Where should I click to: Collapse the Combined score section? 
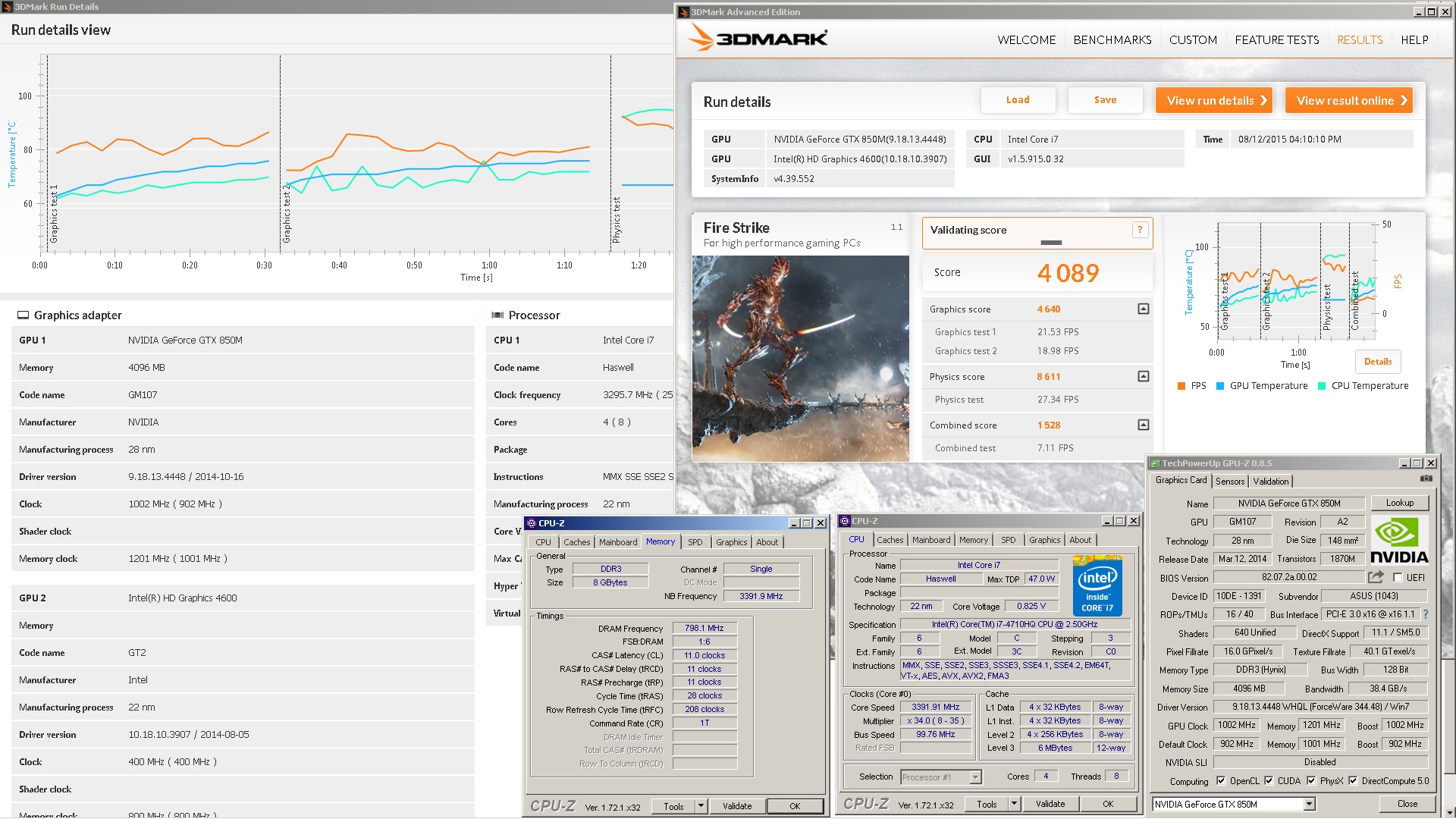point(1143,425)
